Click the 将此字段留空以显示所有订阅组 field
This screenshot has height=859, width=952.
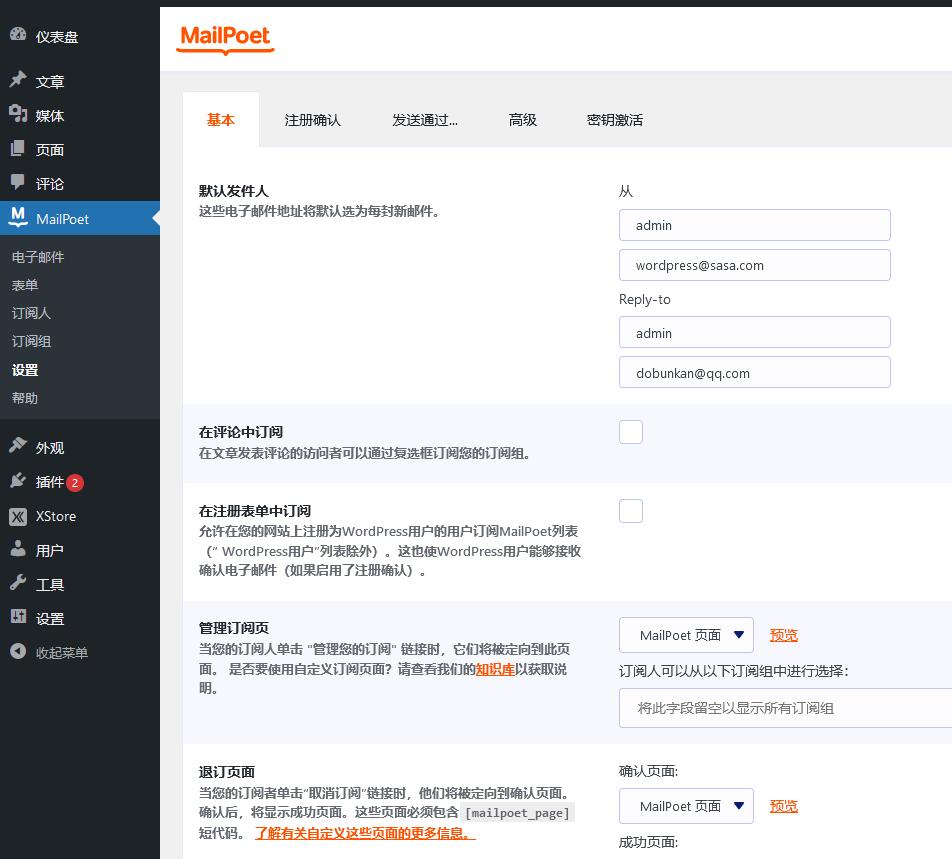(786, 708)
